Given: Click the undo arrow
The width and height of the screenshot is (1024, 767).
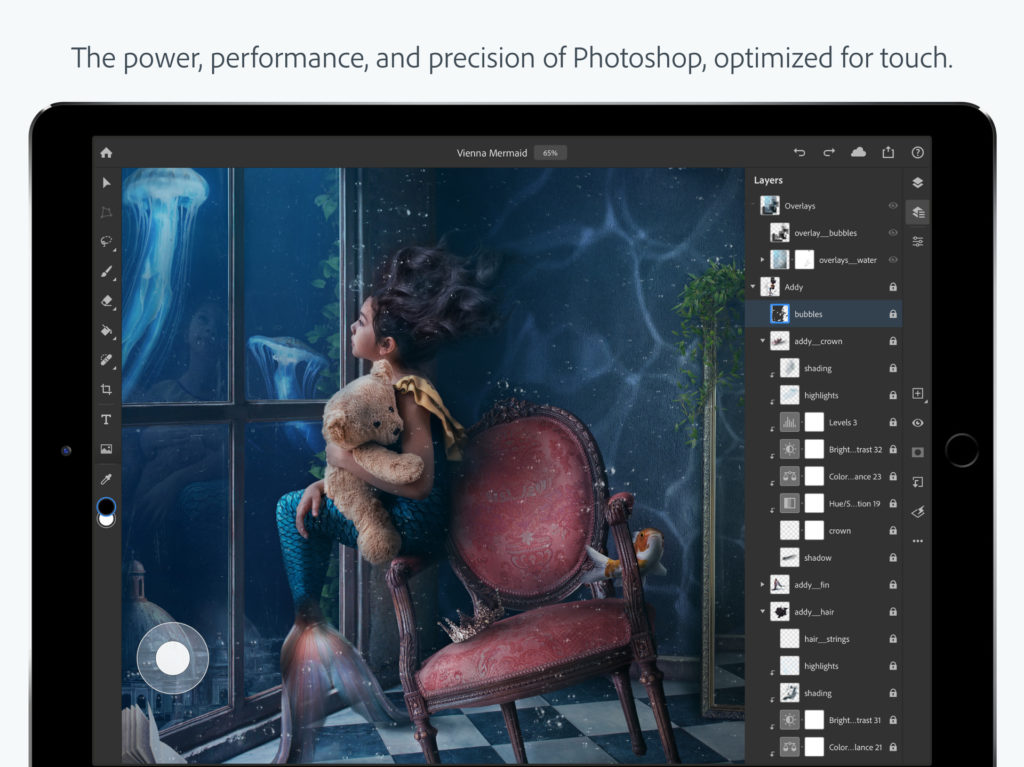Looking at the screenshot, I should coord(799,152).
